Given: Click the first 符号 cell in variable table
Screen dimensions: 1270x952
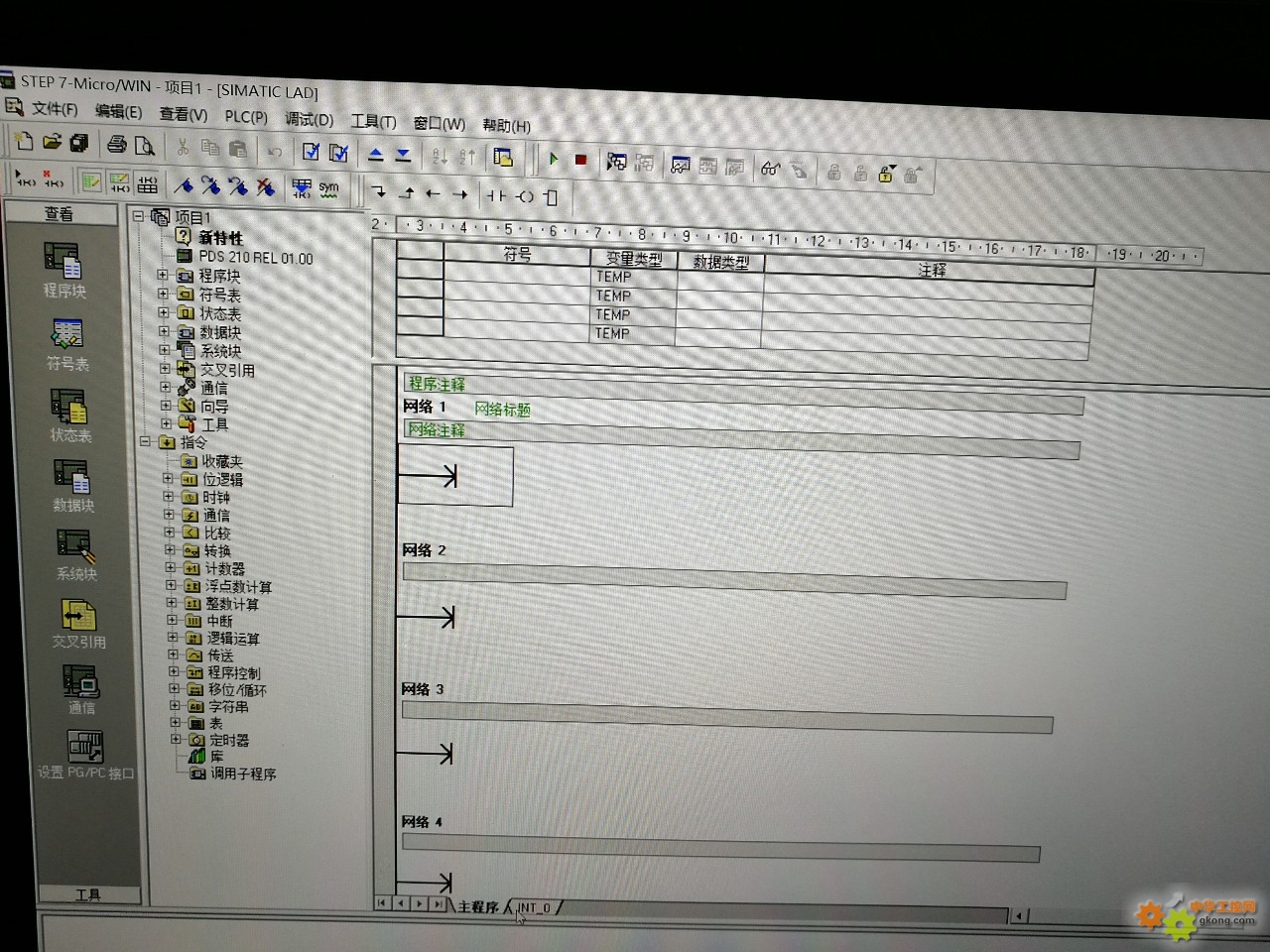Looking at the screenshot, I should (517, 275).
